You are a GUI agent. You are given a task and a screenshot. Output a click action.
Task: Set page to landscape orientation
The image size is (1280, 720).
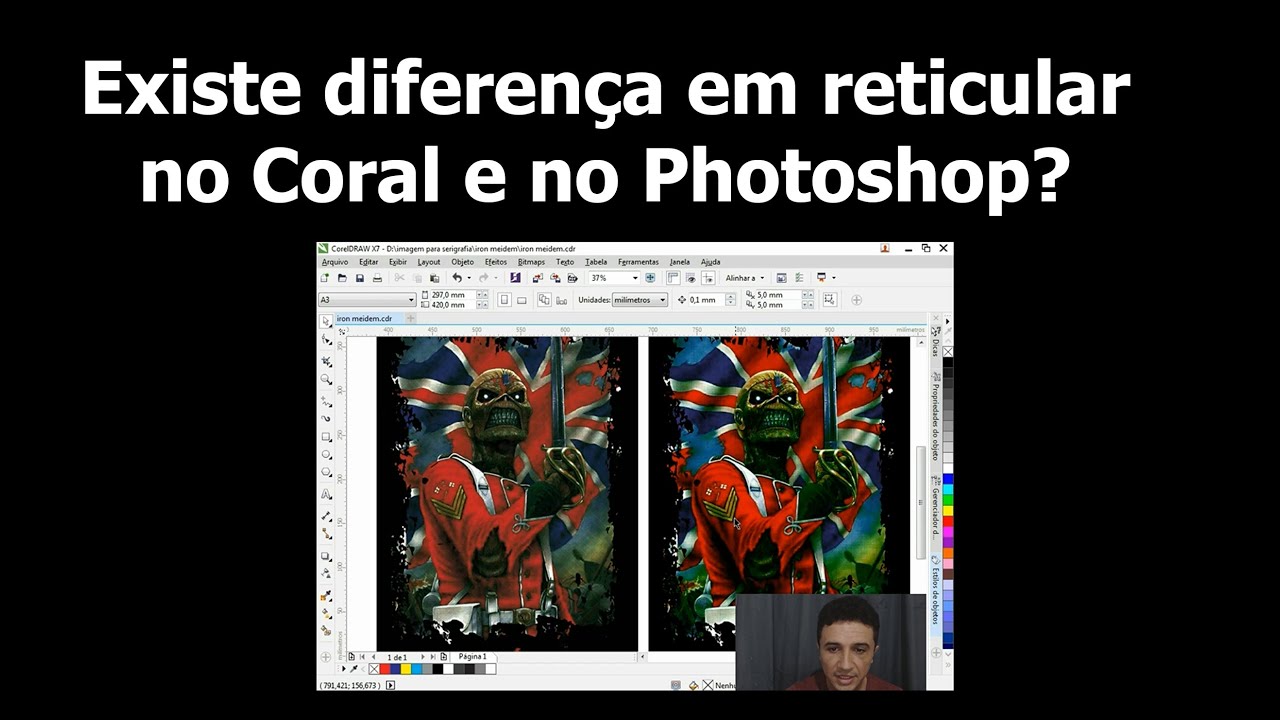521,300
